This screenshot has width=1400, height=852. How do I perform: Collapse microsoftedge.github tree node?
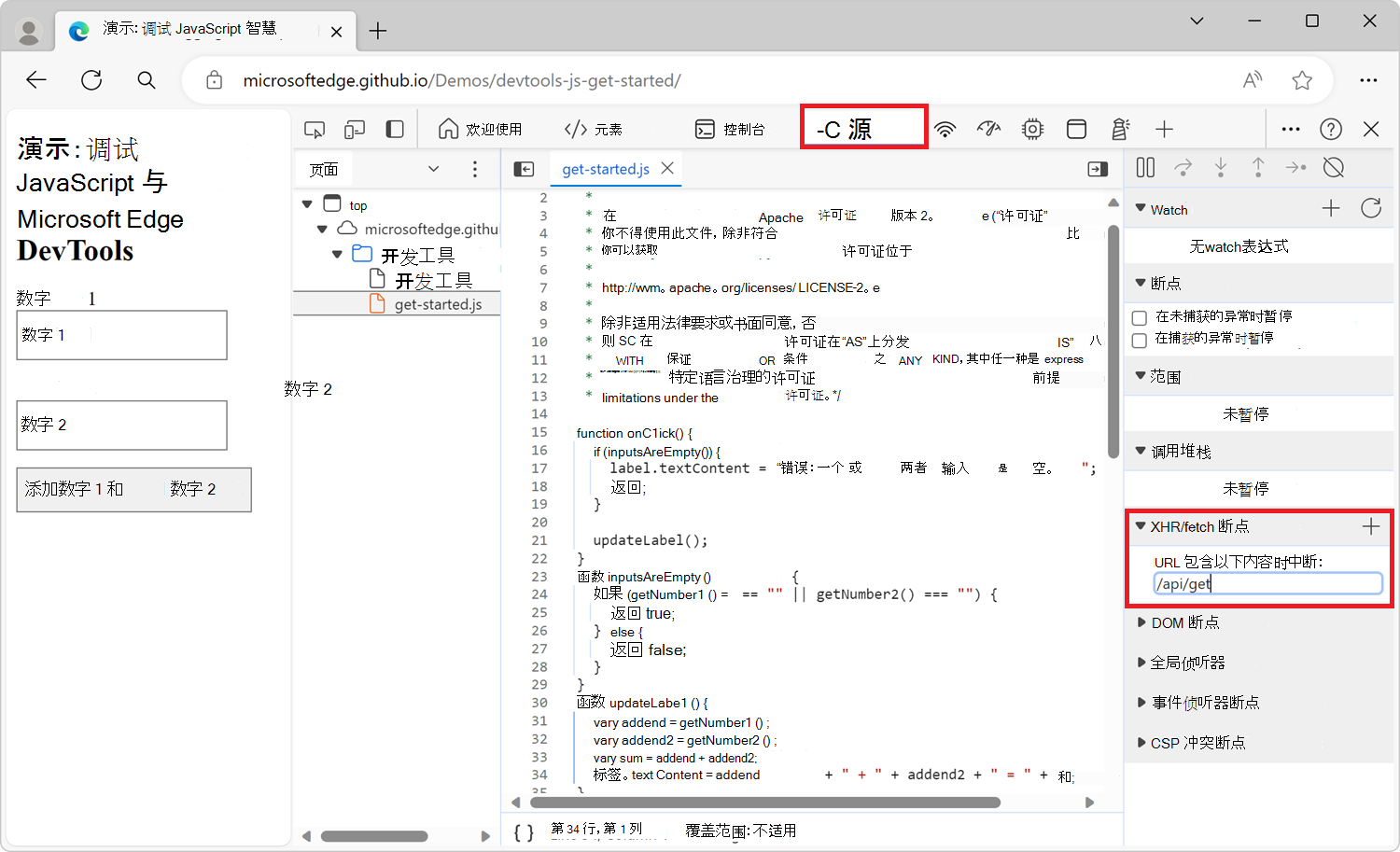coord(322,229)
